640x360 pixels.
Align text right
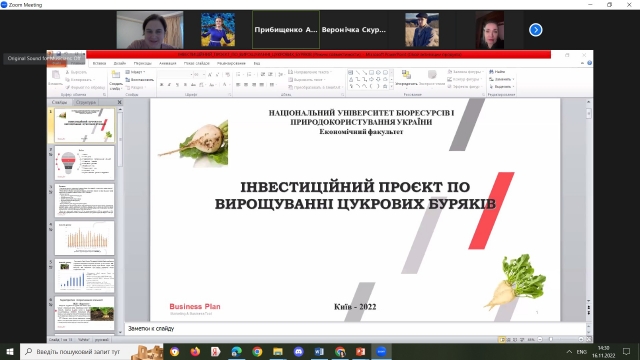[253, 84]
